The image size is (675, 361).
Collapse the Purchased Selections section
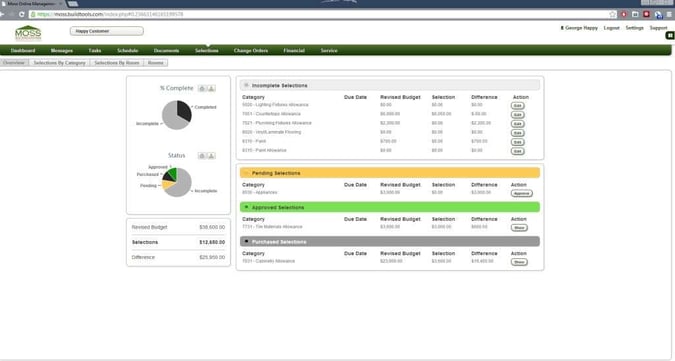(246, 241)
